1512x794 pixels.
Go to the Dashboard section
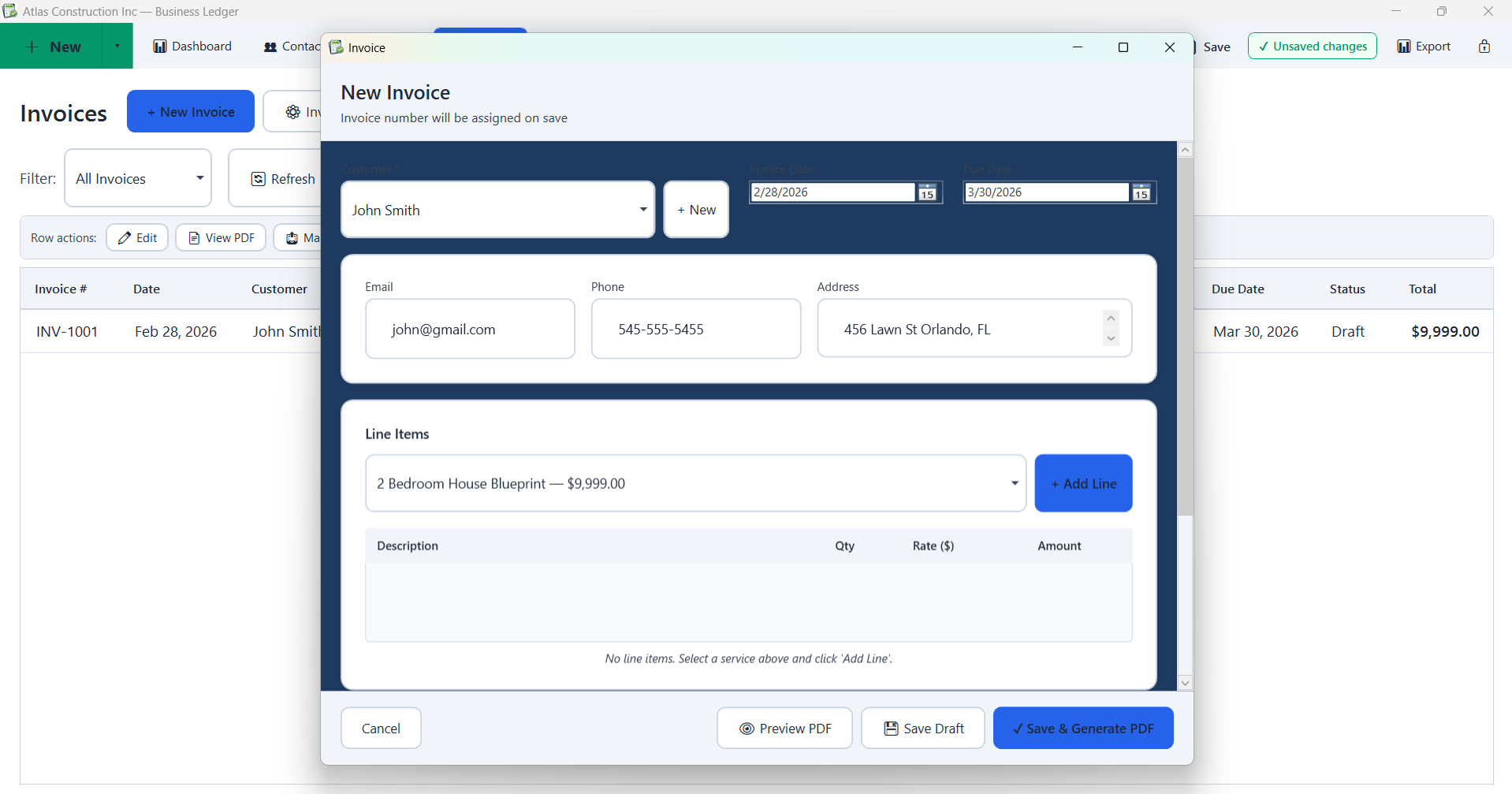pos(192,46)
